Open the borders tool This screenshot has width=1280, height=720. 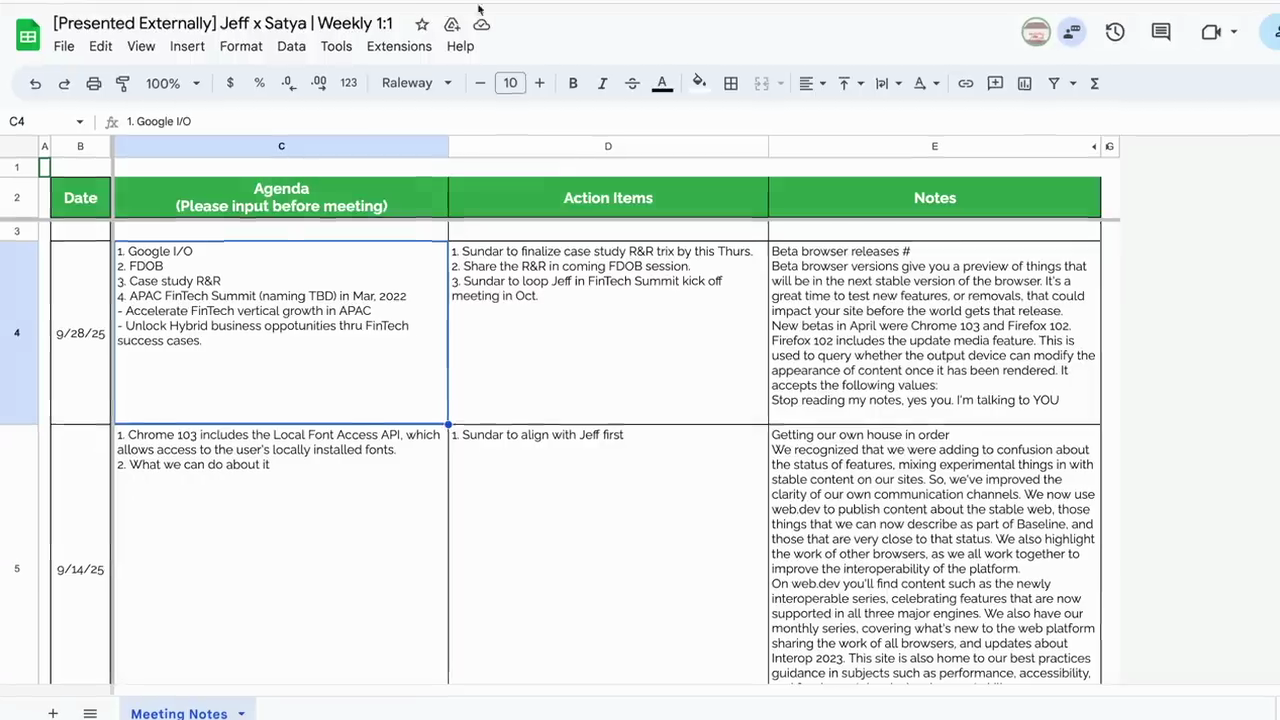[x=731, y=83]
